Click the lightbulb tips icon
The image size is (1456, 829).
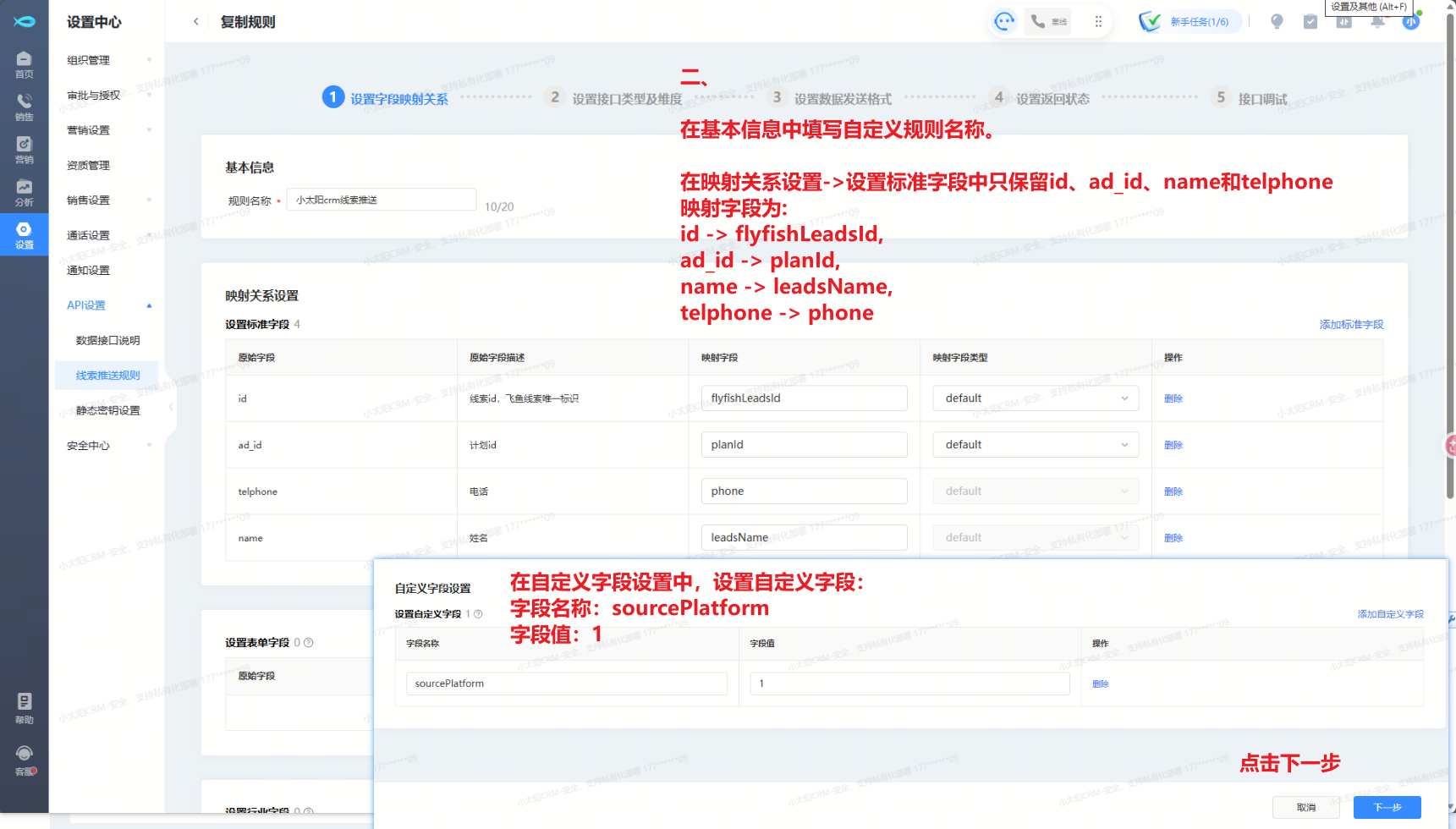point(1277,21)
